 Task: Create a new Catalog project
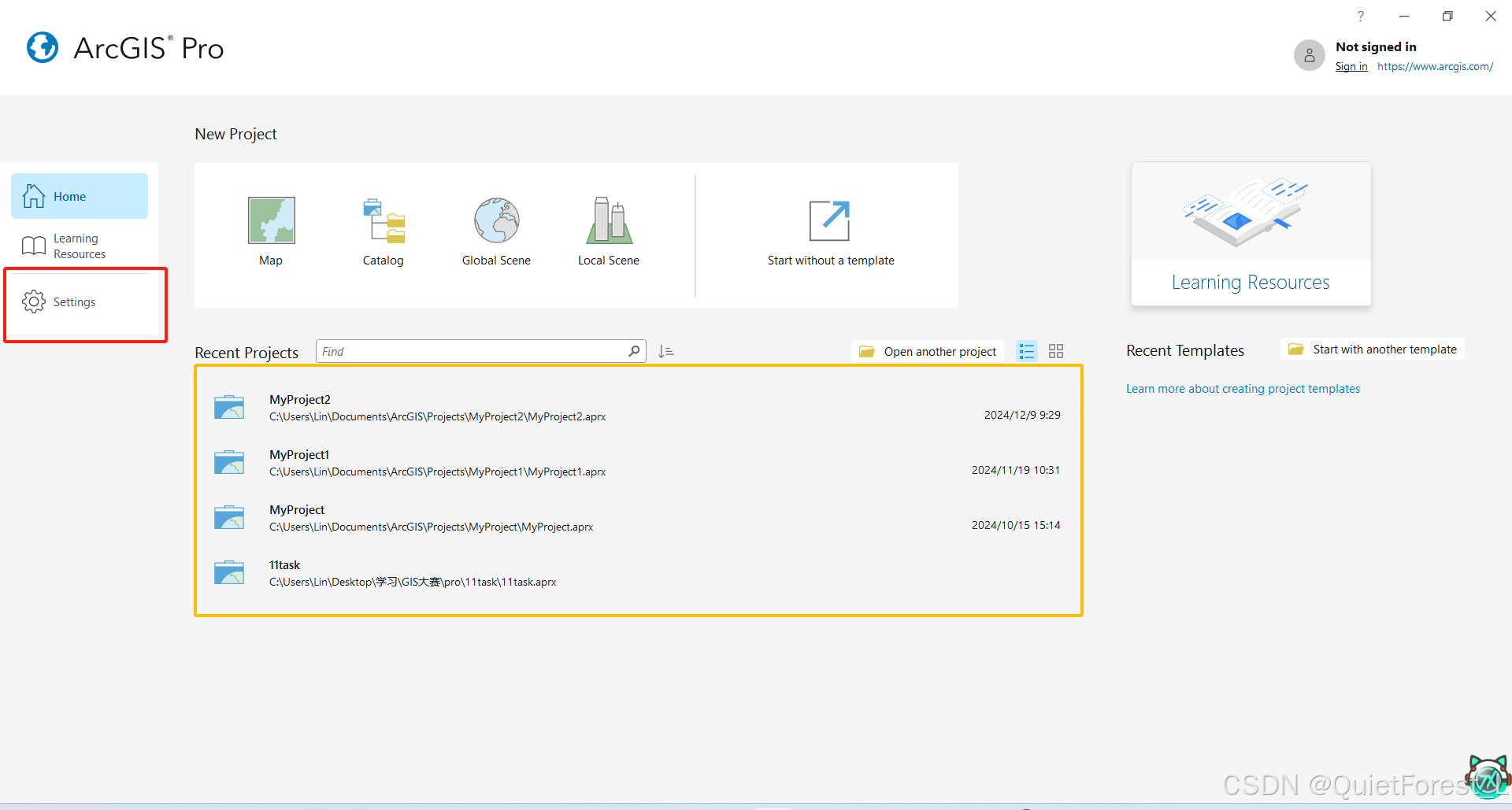point(384,231)
